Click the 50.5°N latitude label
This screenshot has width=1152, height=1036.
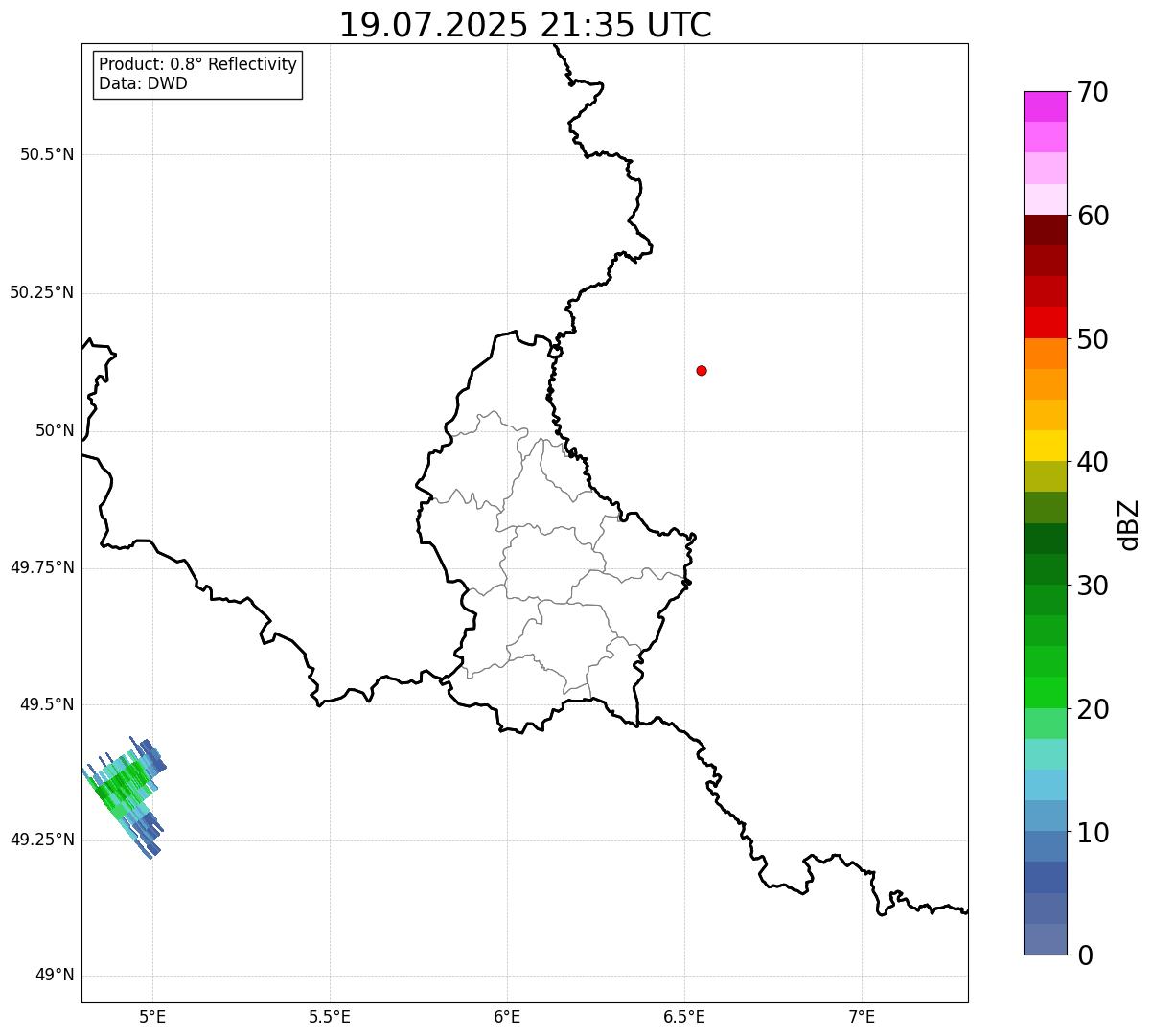[47, 154]
